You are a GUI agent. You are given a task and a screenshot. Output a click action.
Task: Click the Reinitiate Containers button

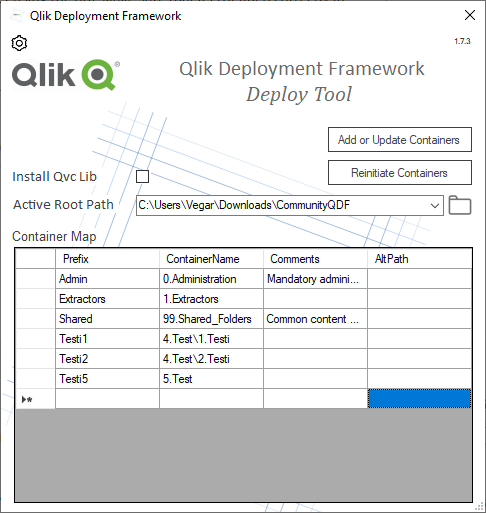pyautogui.click(x=400, y=173)
